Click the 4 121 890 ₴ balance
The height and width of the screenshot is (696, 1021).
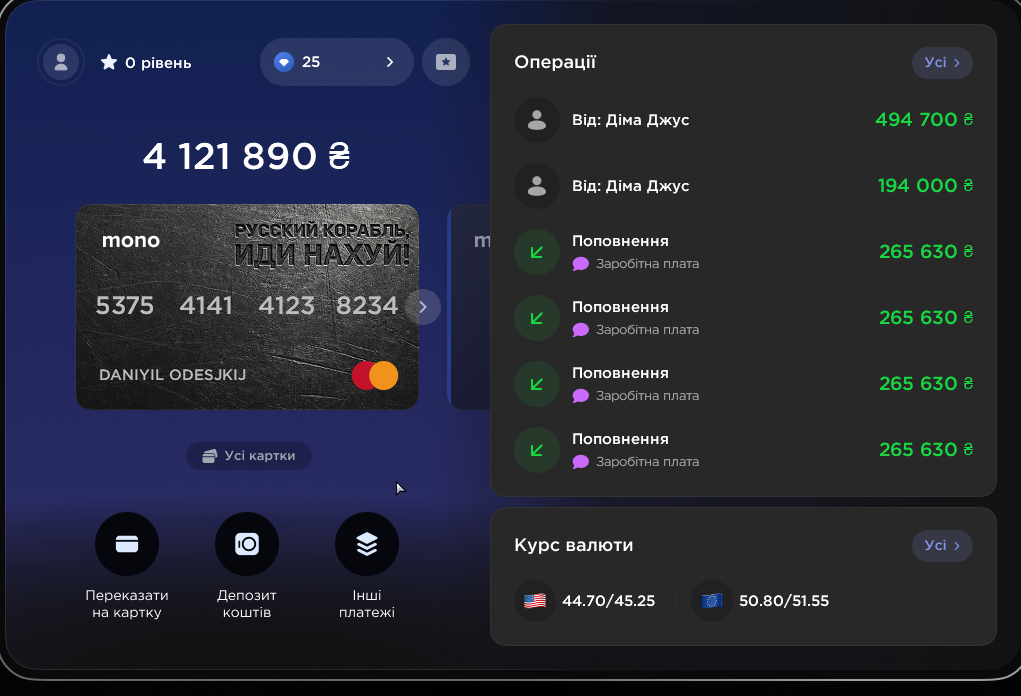247,156
